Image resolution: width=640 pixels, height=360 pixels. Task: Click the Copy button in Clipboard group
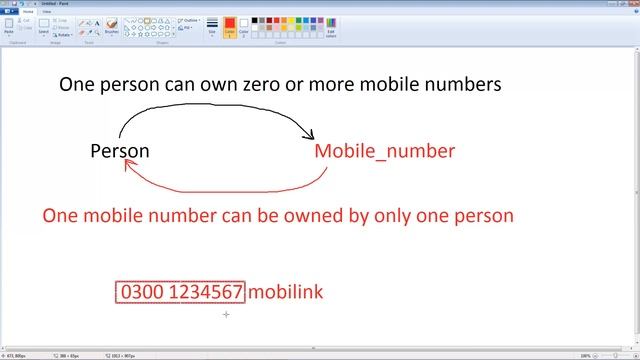pyautogui.click(x=25, y=28)
